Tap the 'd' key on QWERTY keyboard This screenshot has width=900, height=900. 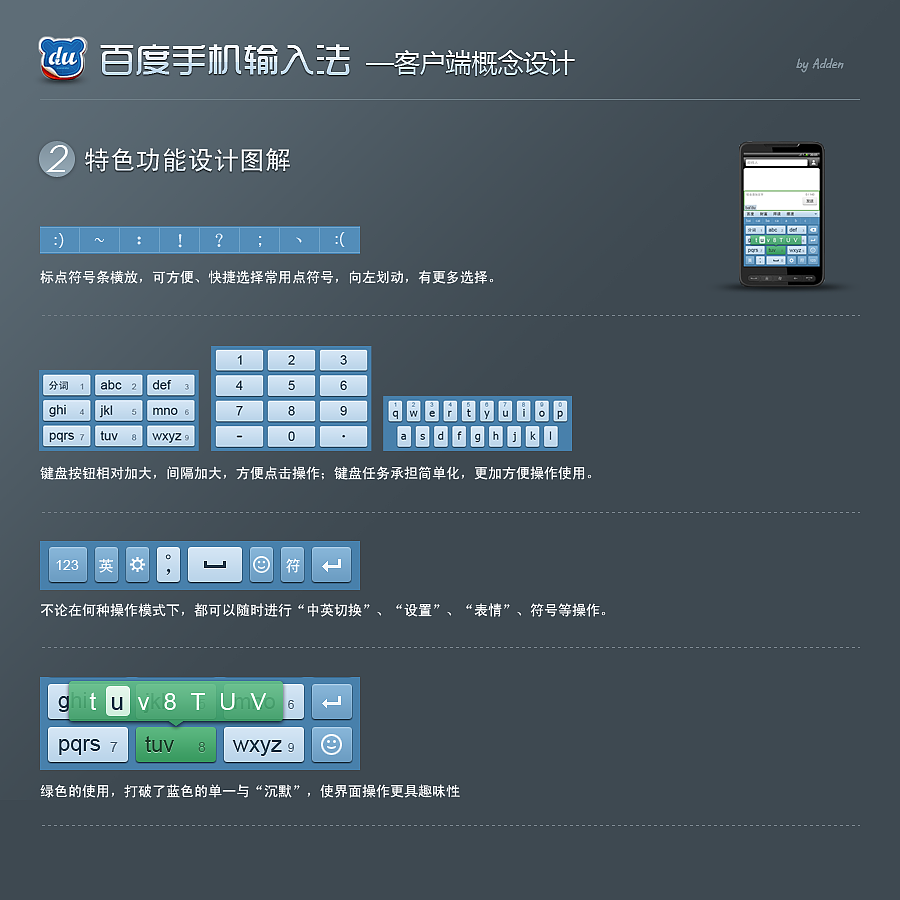(441, 436)
